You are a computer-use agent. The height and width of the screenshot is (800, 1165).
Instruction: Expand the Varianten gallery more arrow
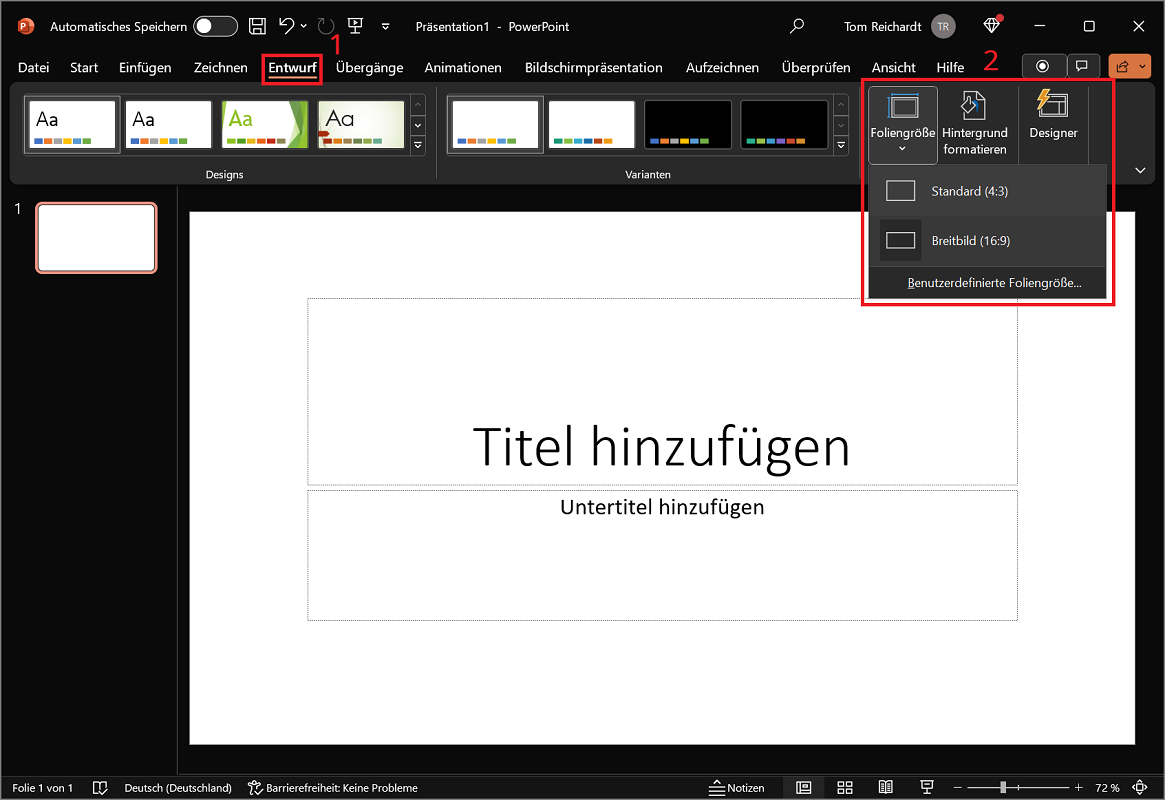[x=841, y=145]
